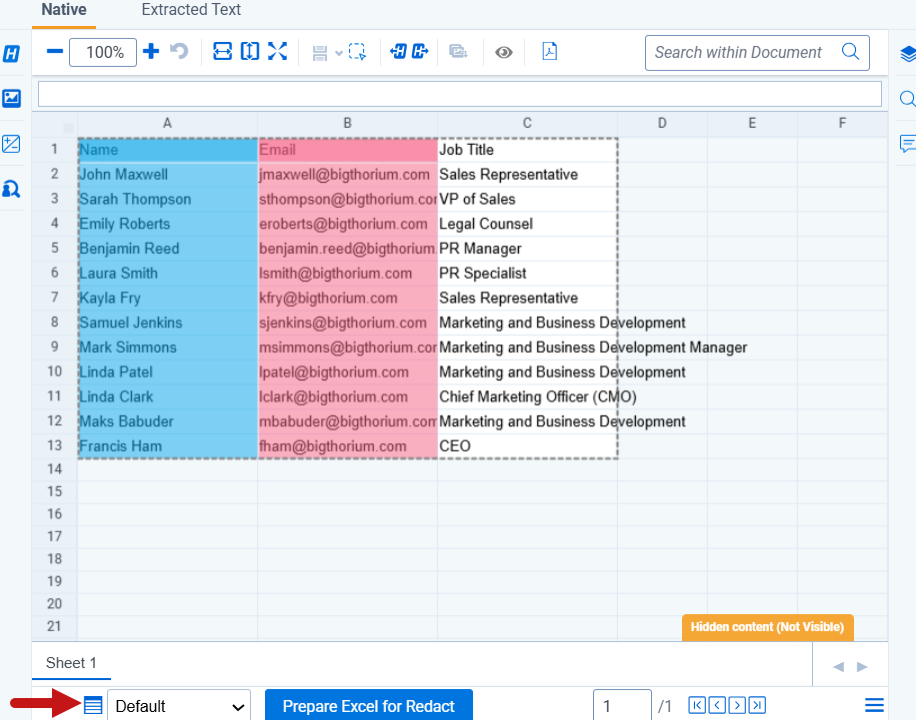Click Prepare Excel for Redact button
916x720 pixels.
[x=368, y=706]
